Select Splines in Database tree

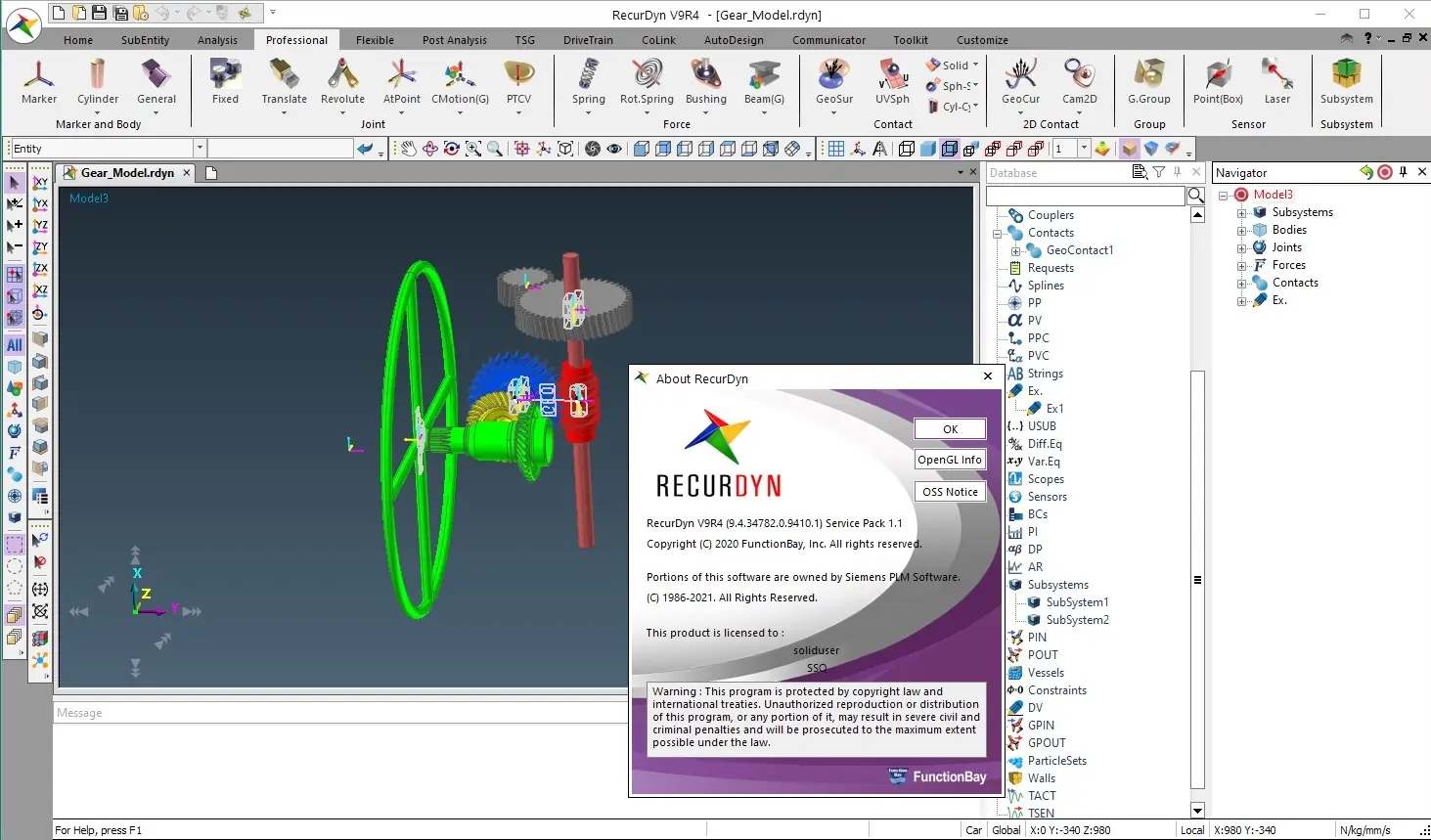pos(1046,286)
